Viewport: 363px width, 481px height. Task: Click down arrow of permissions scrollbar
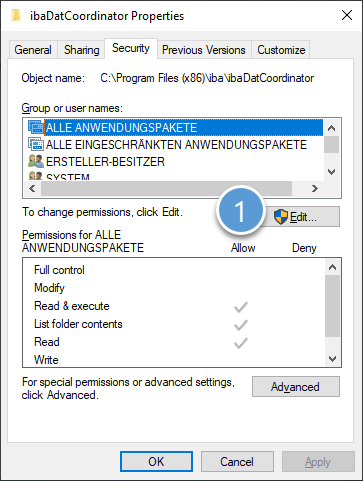[332, 359]
